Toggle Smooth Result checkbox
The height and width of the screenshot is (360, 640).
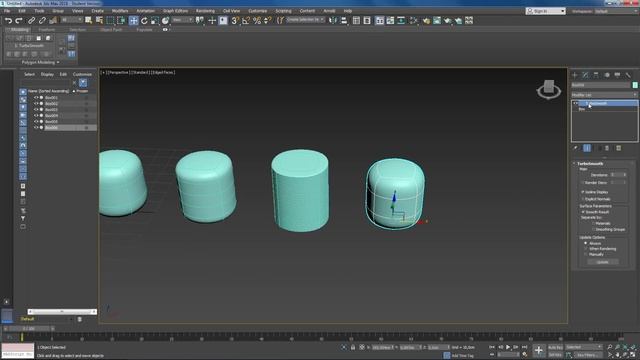point(583,212)
